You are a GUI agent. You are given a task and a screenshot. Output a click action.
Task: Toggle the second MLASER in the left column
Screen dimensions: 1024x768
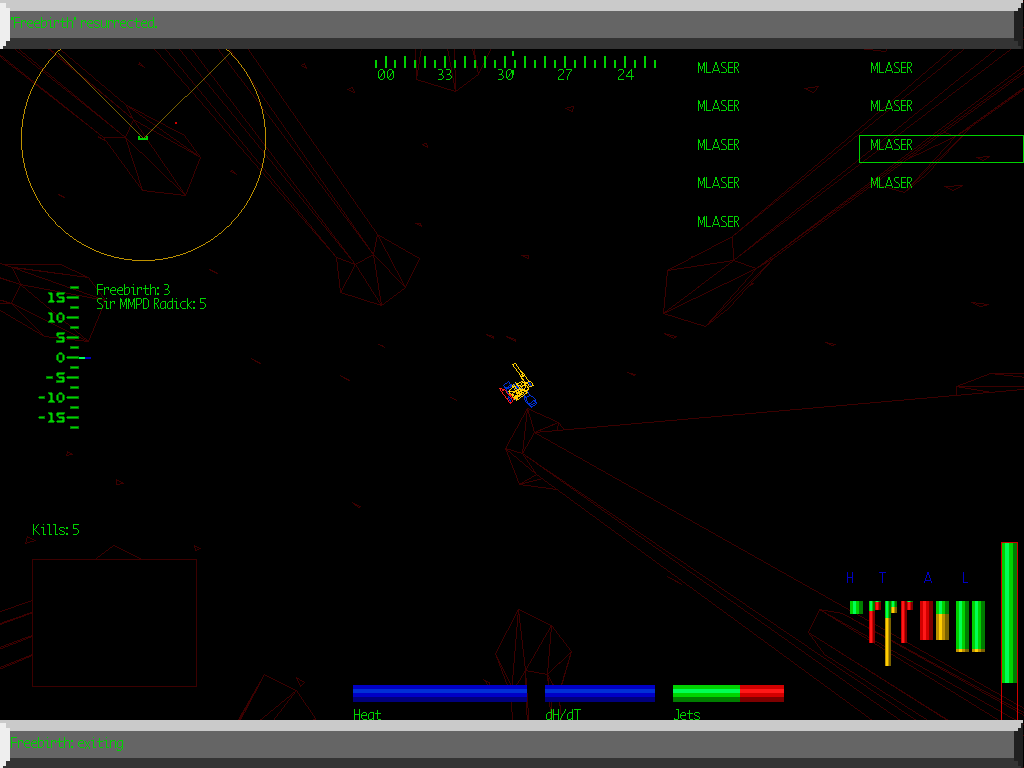(x=718, y=105)
